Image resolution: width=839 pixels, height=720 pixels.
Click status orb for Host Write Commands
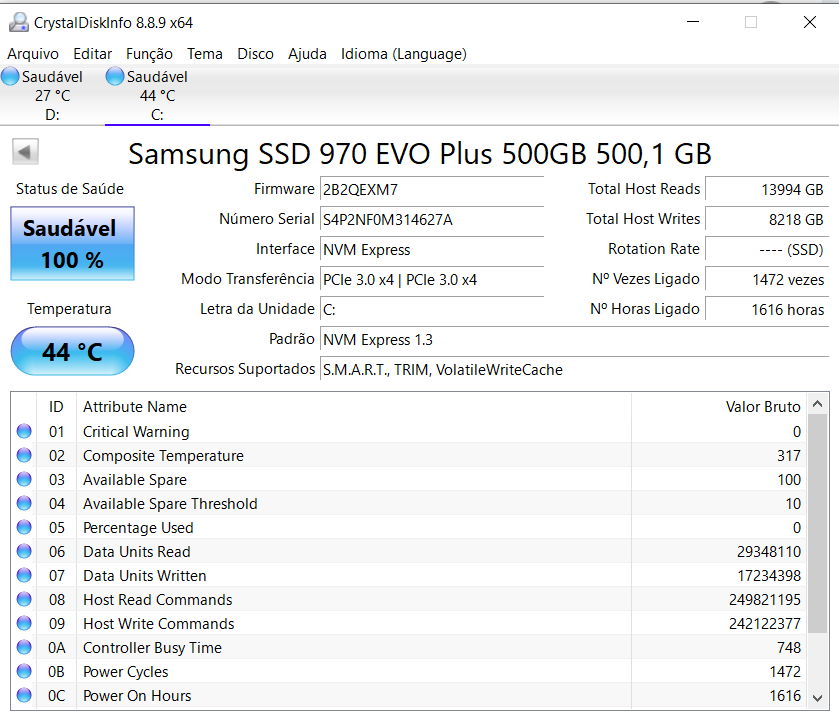[24, 623]
